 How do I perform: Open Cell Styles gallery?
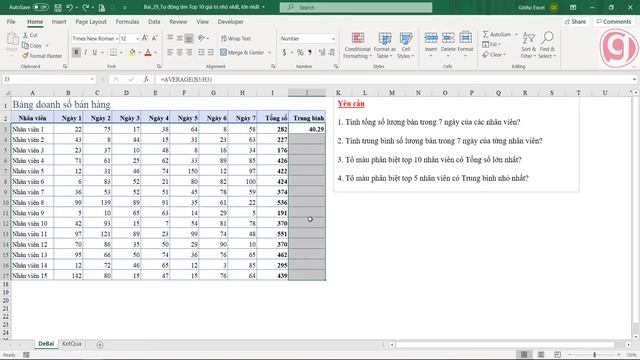click(x=406, y=45)
